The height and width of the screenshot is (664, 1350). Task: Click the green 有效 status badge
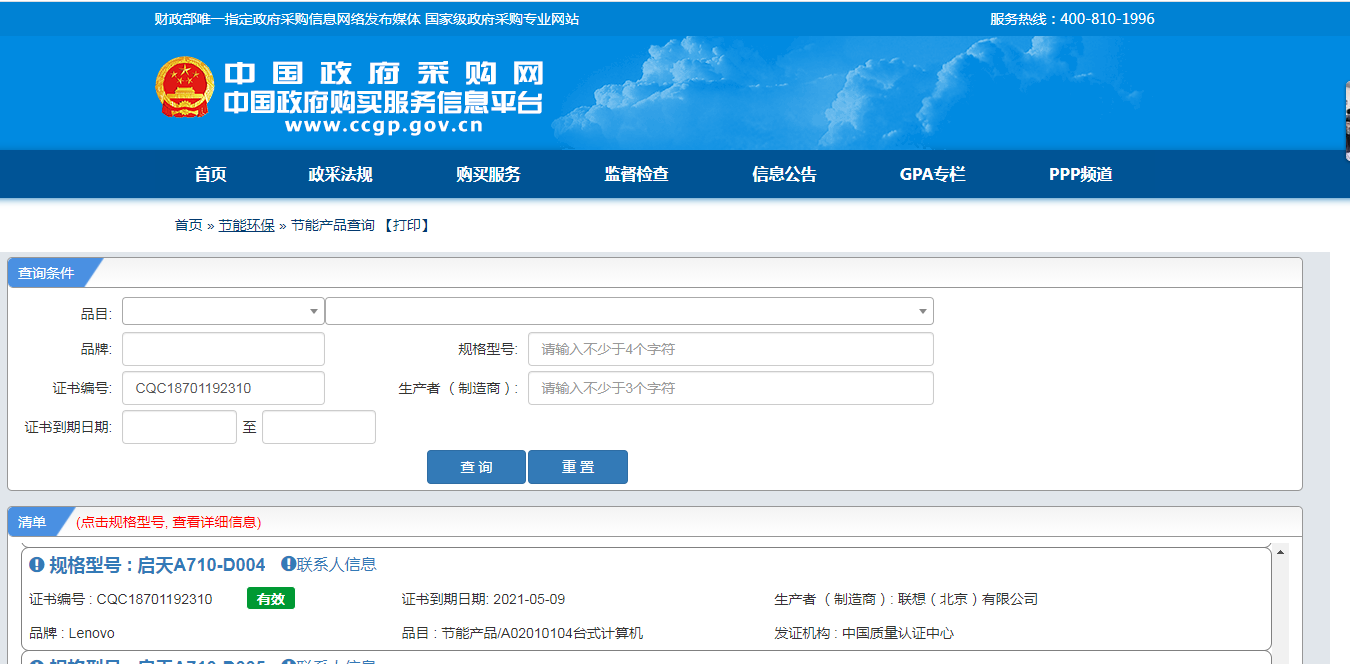pyautogui.click(x=271, y=599)
